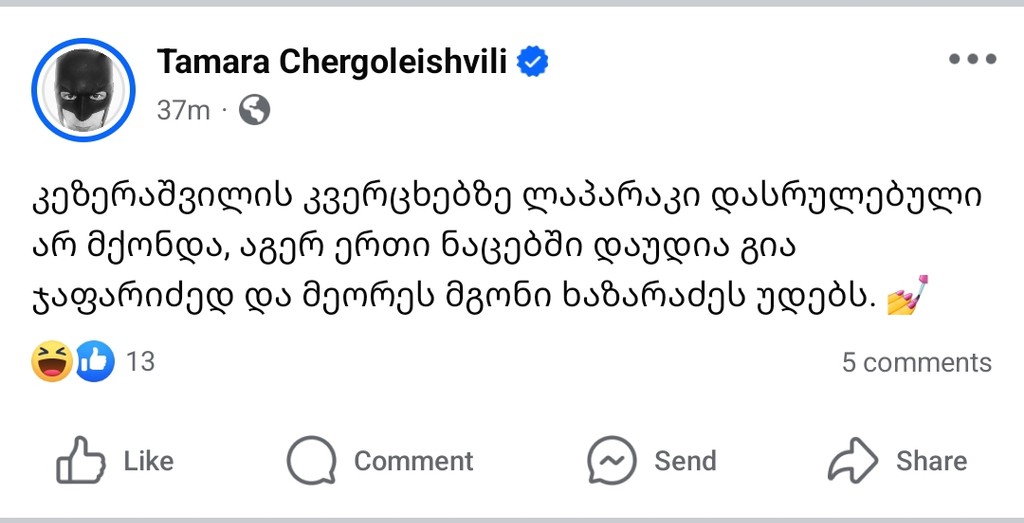View the 13 reactions list

tap(141, 361)
